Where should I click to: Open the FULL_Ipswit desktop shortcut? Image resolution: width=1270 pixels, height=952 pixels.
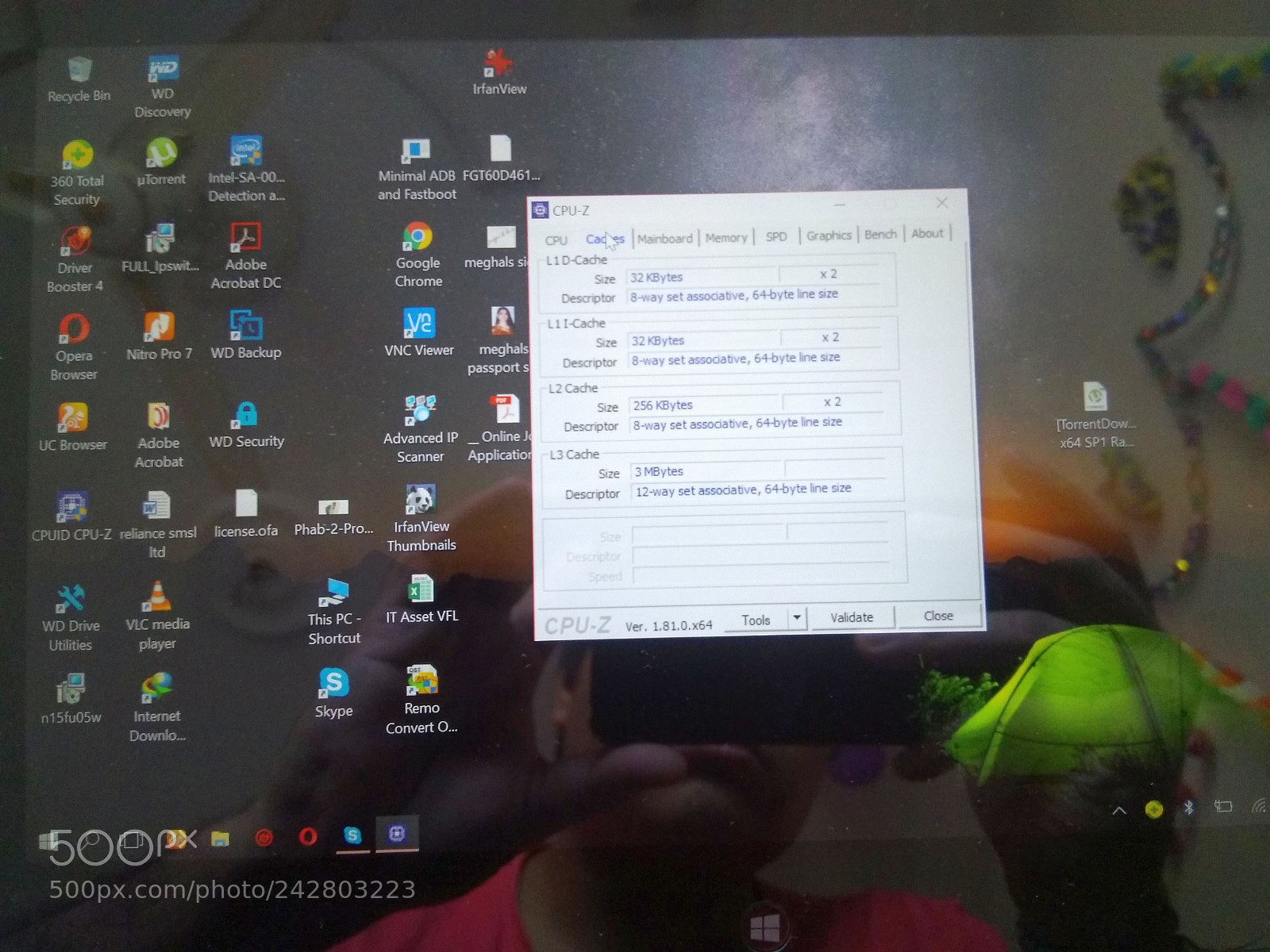(160, 249)
